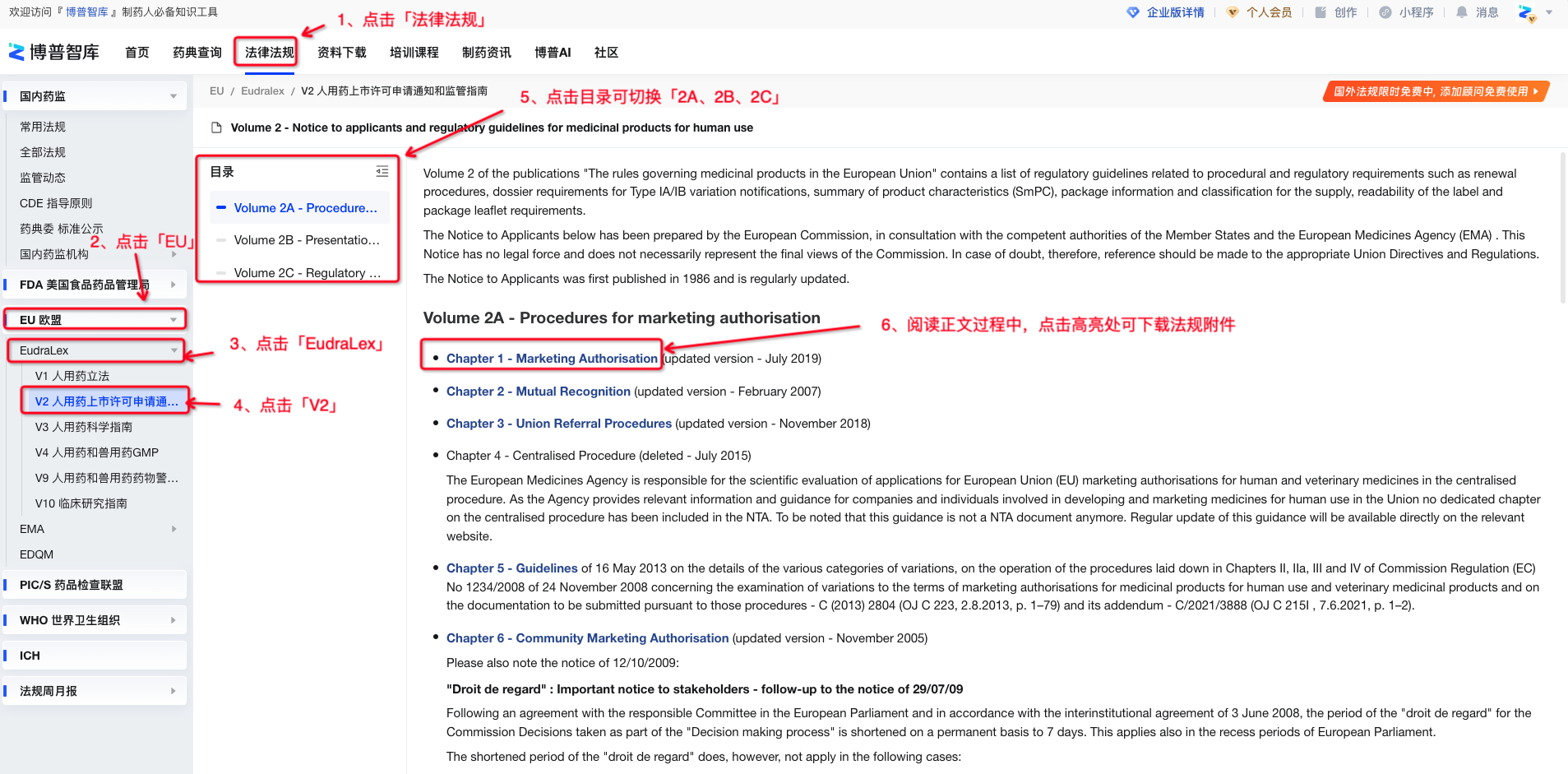Image resolution: width=1568 pixels, height=774 pixels.
Task: Open the 博普AI menu
Action: click(x=553, y=52)
